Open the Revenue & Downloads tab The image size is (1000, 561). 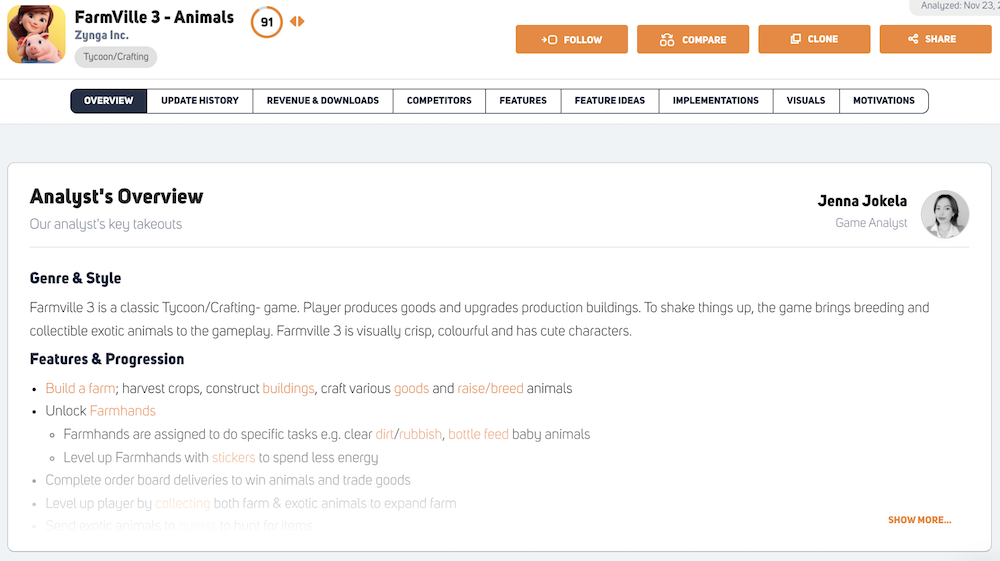(x=323, y=101)
